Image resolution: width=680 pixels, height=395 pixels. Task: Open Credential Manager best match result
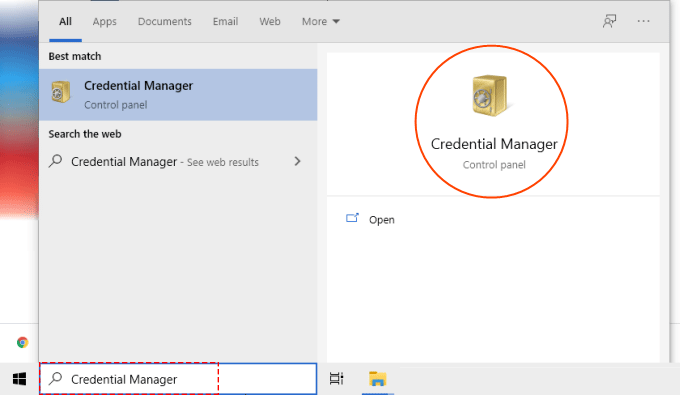pos(178,95)
